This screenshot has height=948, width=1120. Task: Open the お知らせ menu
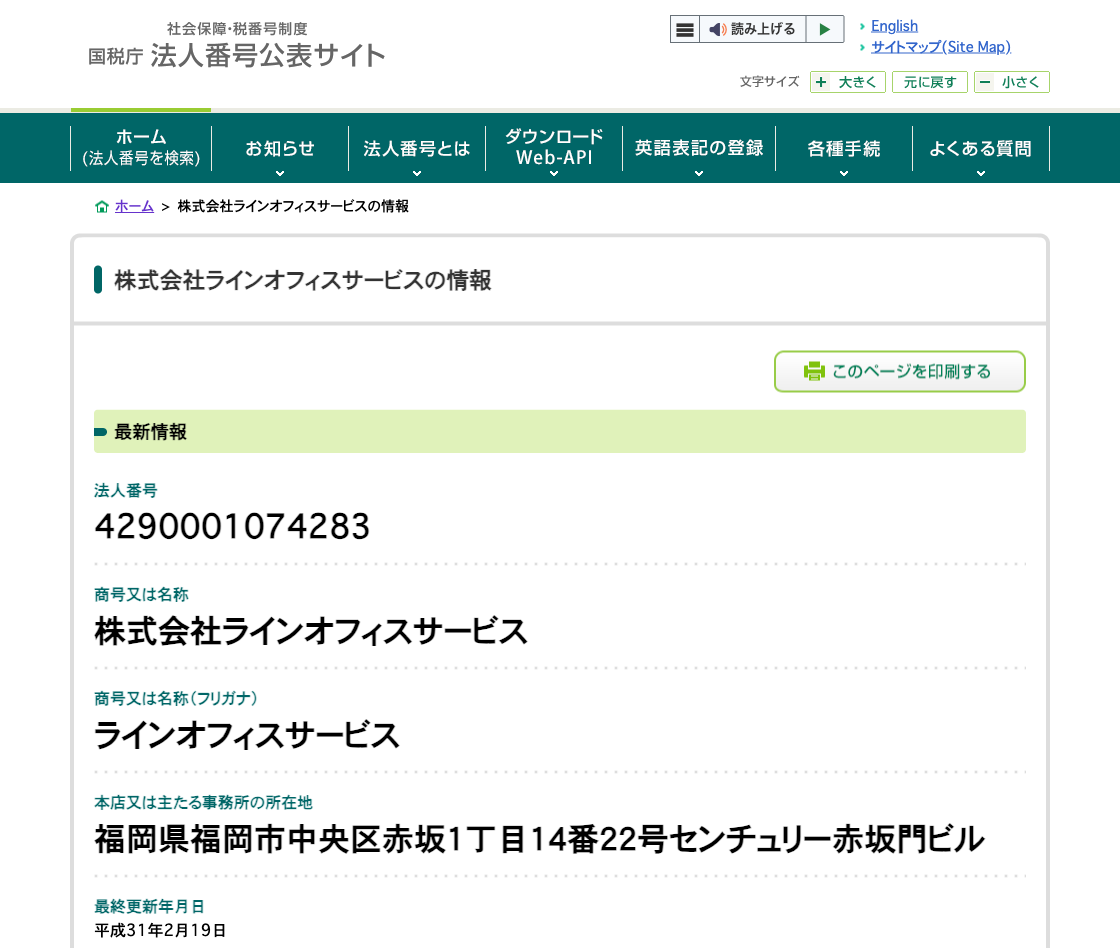[x=280, y=148]
